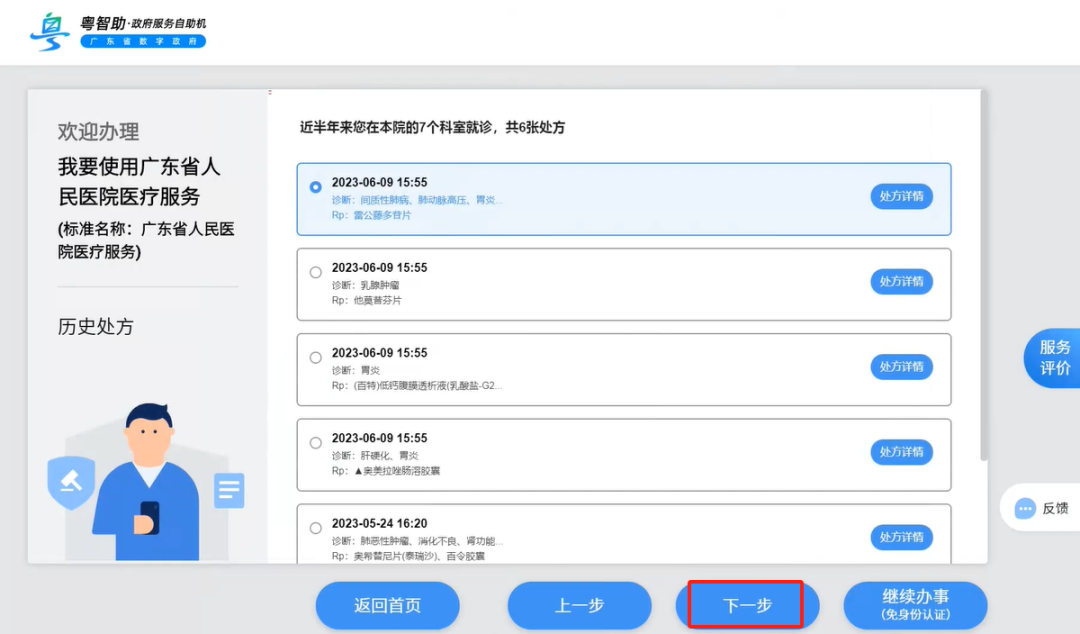Select the 乳腺肿瘤 prescription radio button
The width and height of the screenshot is (1080, 634).
(315, 271)
